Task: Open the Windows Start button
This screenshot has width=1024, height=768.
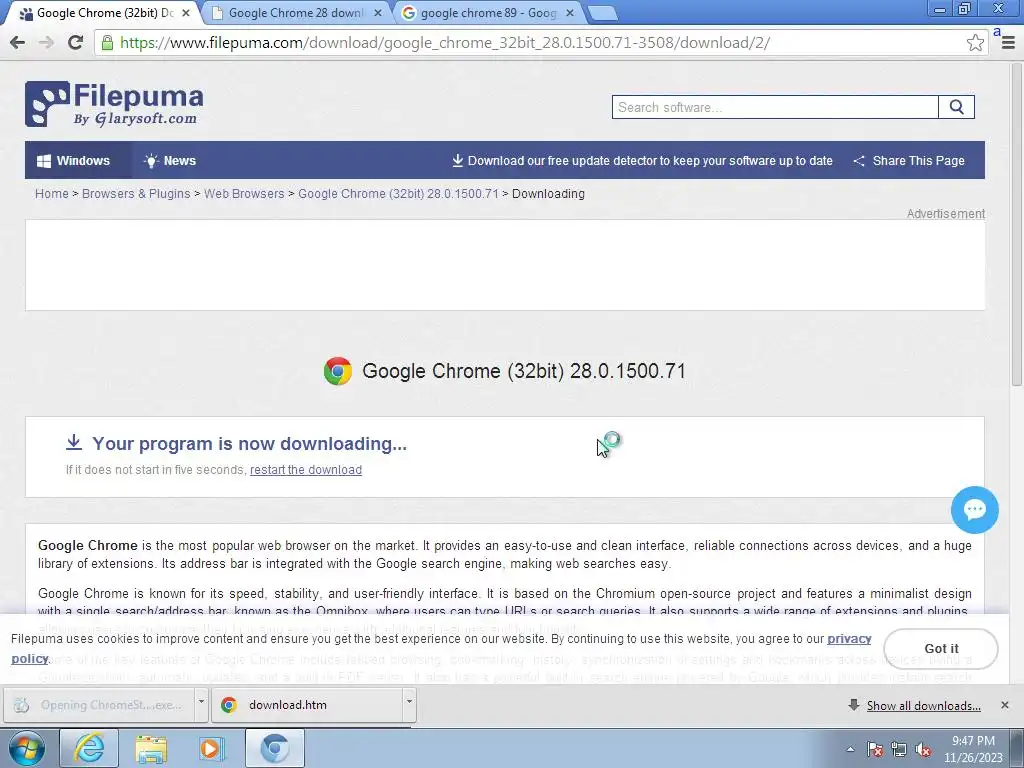Action: tap(27, 748)
